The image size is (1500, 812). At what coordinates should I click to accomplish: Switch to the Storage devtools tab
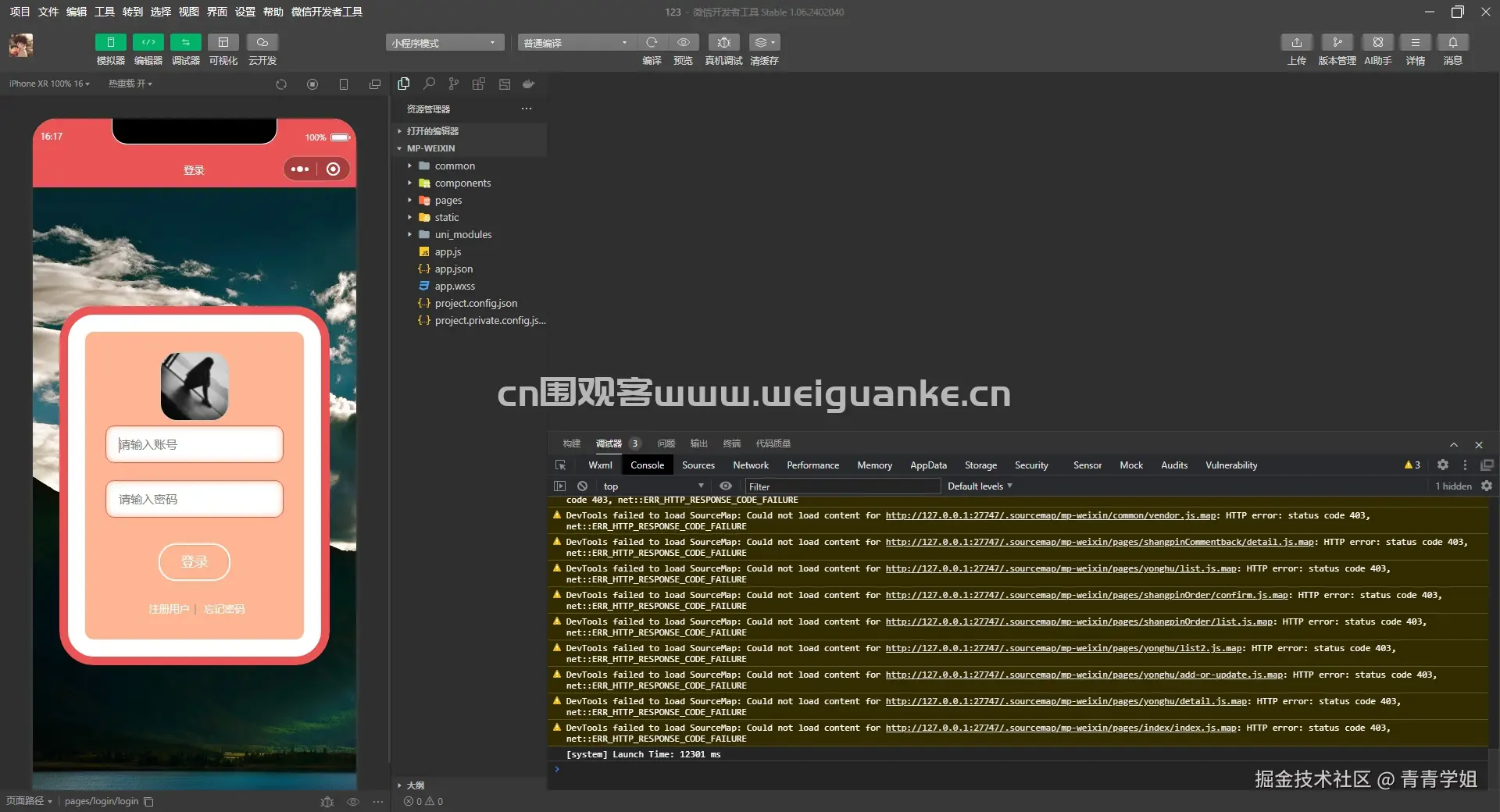980,465
